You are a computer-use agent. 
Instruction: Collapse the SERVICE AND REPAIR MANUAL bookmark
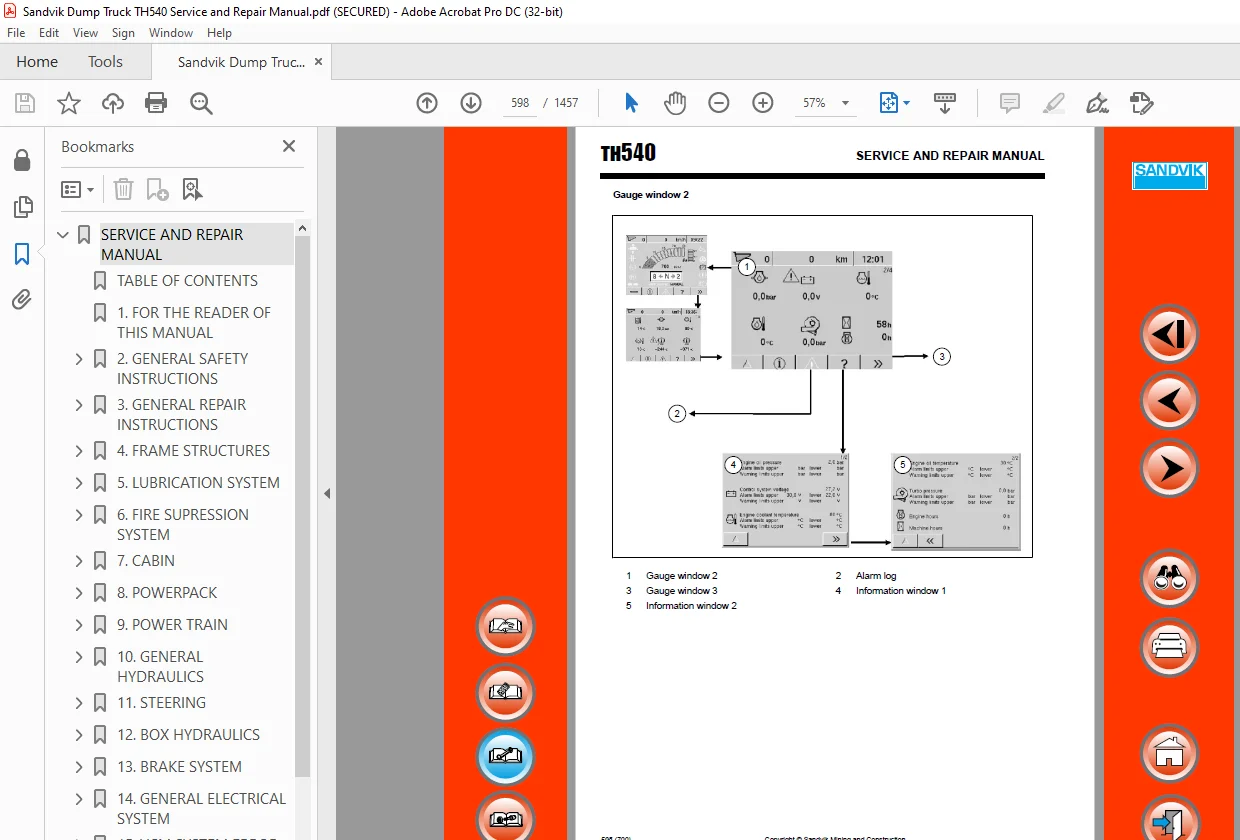(63, 235)
